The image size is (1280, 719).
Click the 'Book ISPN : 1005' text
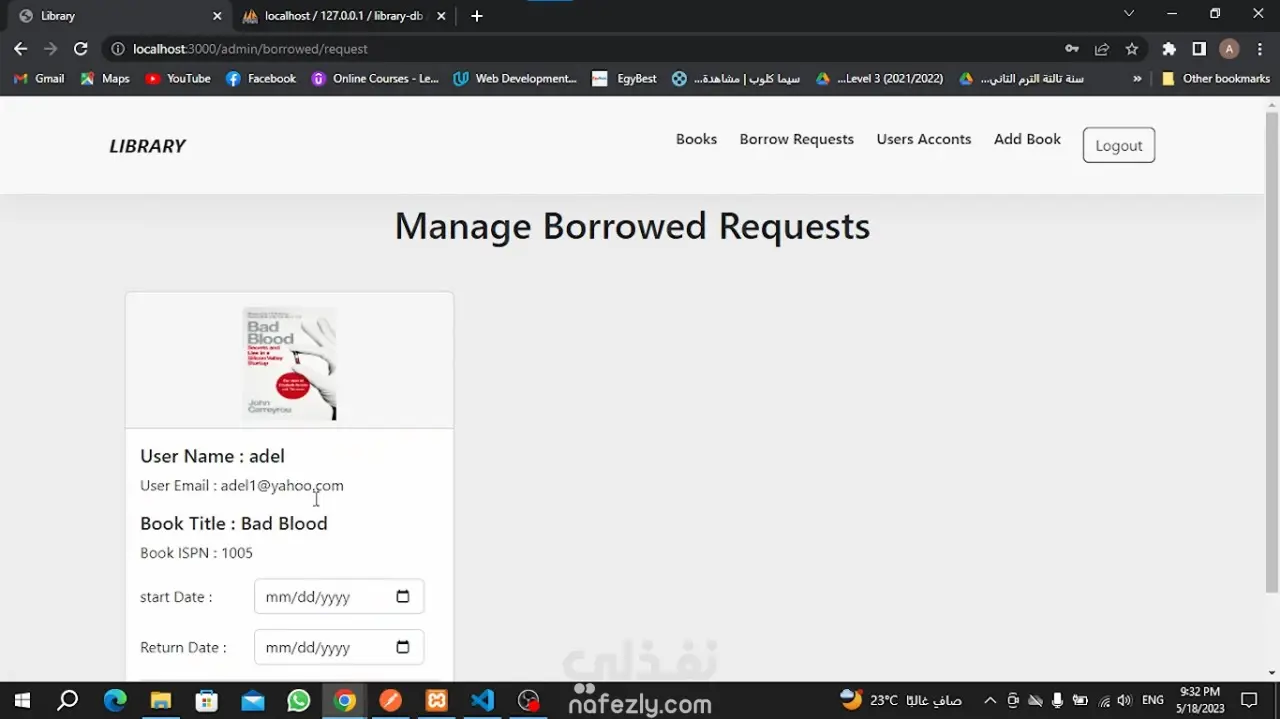(196, 553)
